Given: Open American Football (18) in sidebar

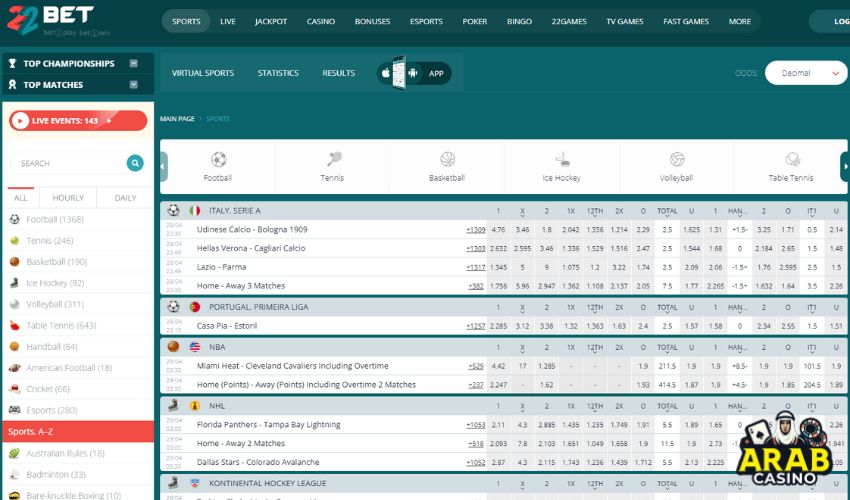Looking at the screenshot, I should pos(78,368).
